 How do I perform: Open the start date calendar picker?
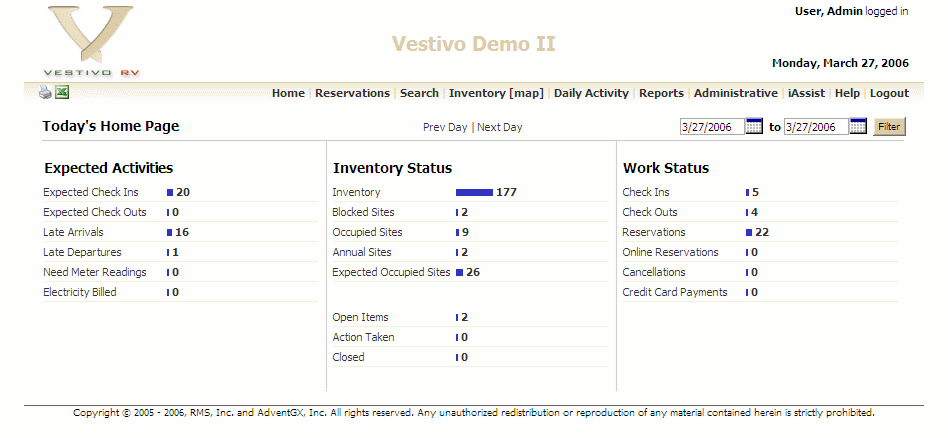pos(754,126)
